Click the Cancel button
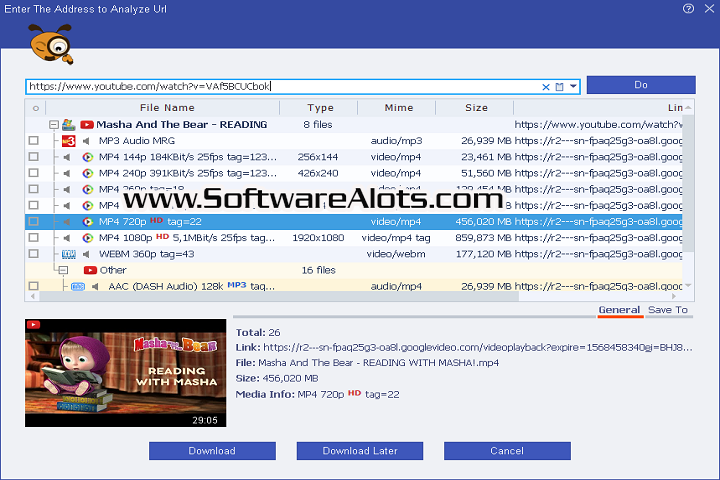The height and width of the screenshot is (480, 720). tap(507, 451)
